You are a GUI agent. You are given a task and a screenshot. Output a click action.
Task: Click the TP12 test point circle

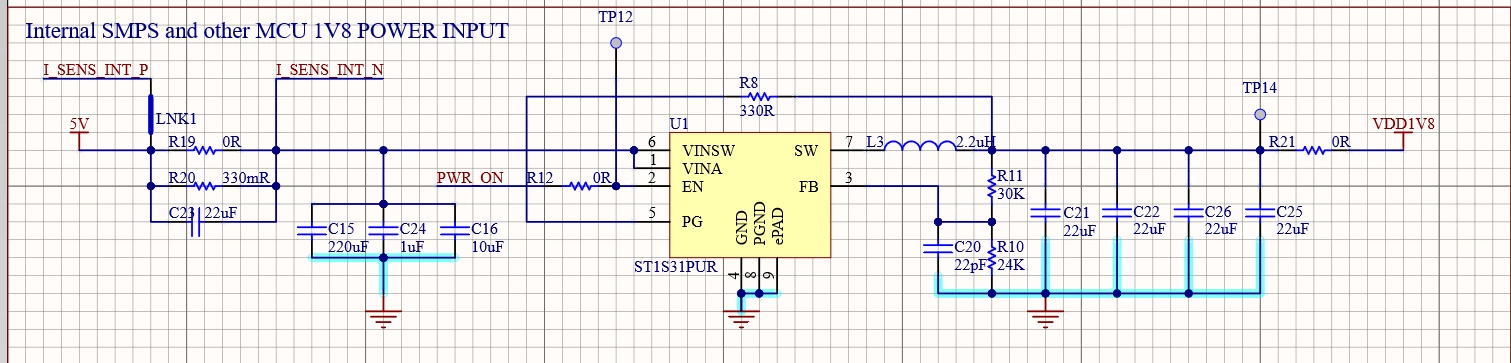(x=616, y=43)
